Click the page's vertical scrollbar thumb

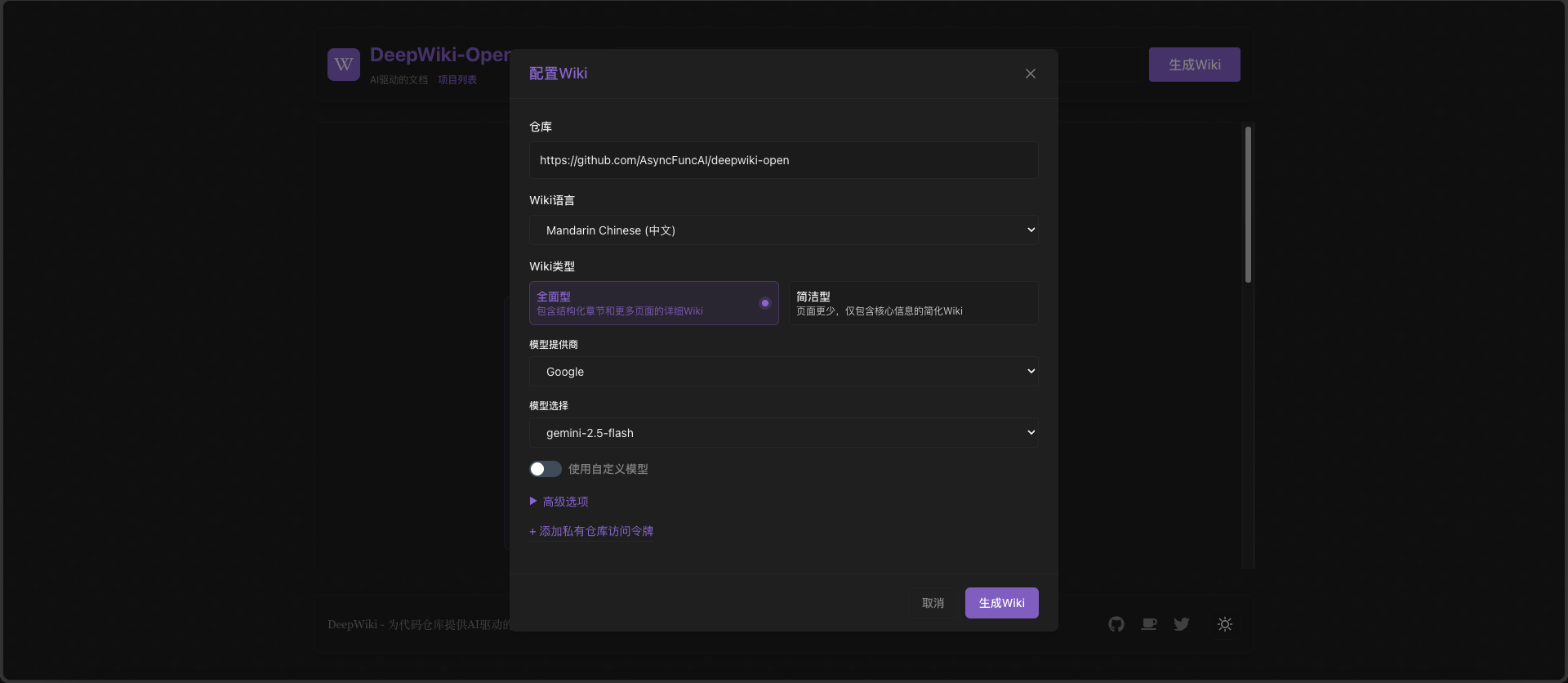1248,204
